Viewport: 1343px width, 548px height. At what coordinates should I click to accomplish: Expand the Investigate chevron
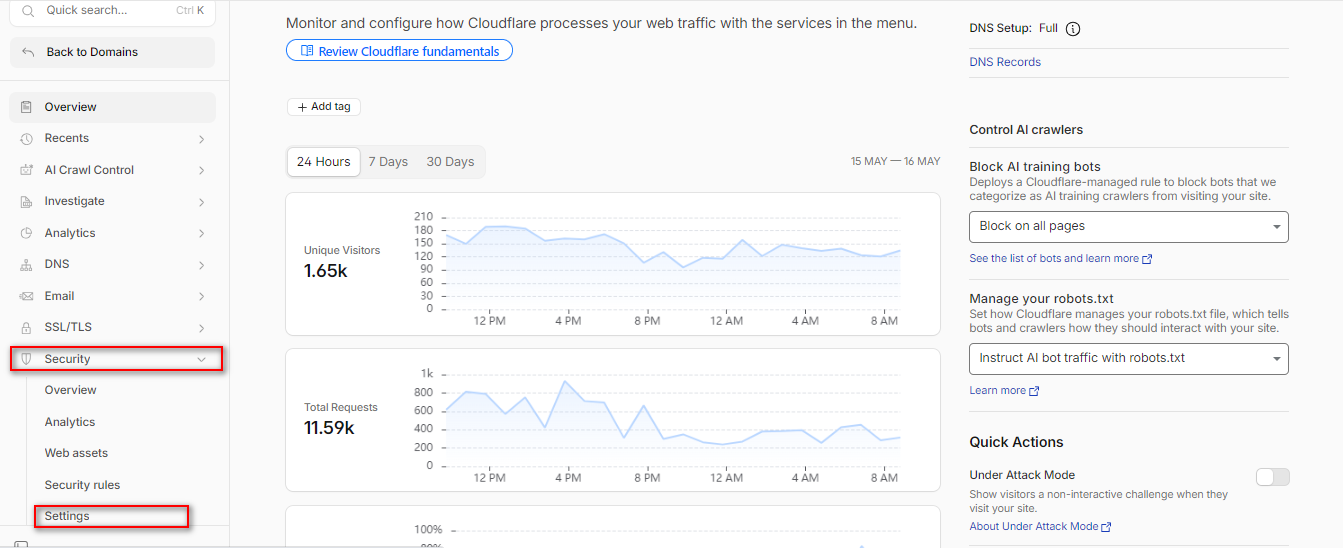202,202
